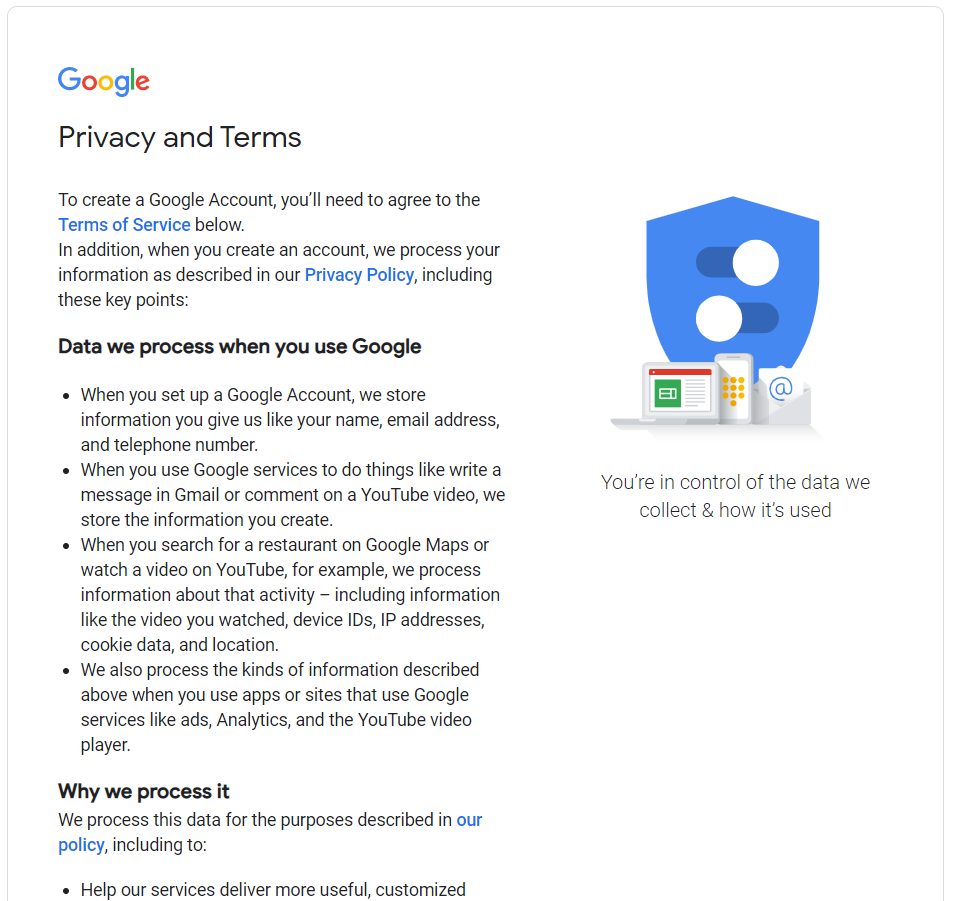The image size is (956, 901).
Task: Follow the "our policy" link
Action: click(270, 832)
